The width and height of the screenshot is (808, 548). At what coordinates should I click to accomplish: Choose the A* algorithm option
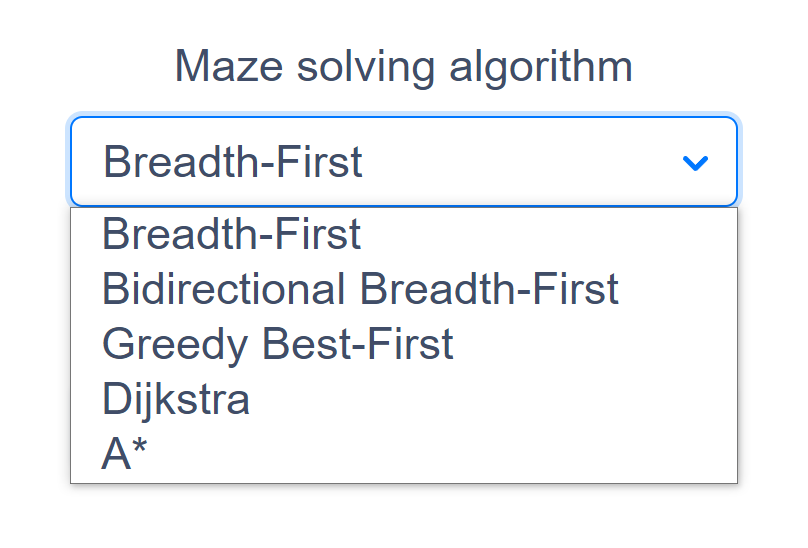[125, 453]
